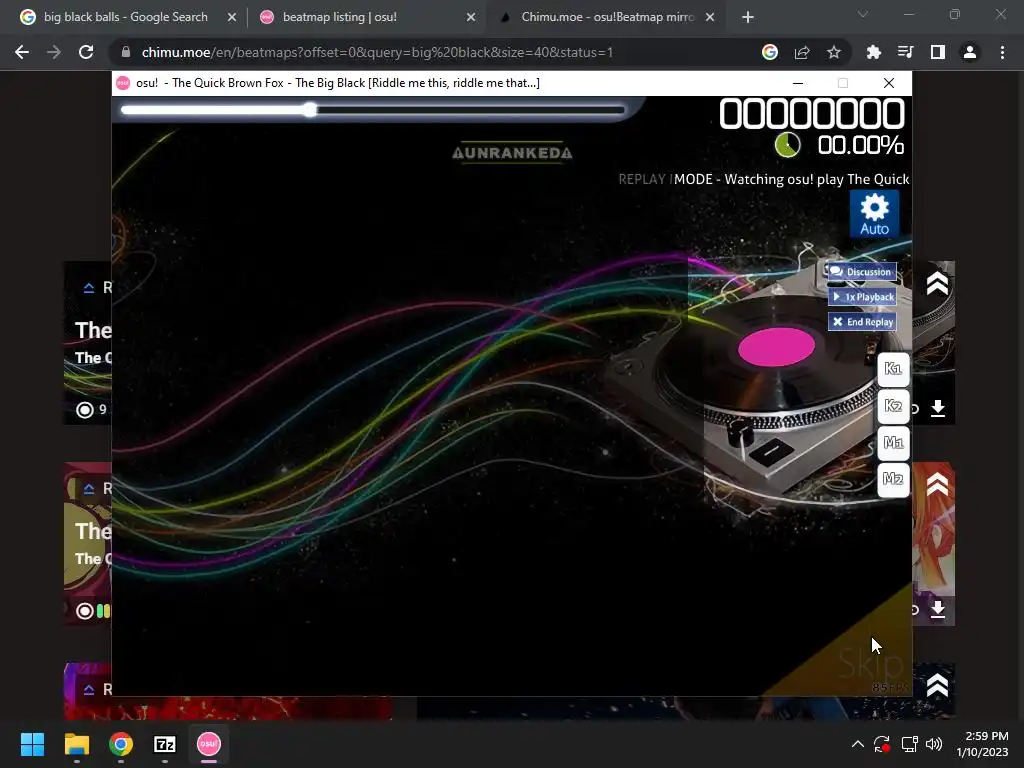Open a new browser tab
1024x768 pixels.
click(748, 18)
